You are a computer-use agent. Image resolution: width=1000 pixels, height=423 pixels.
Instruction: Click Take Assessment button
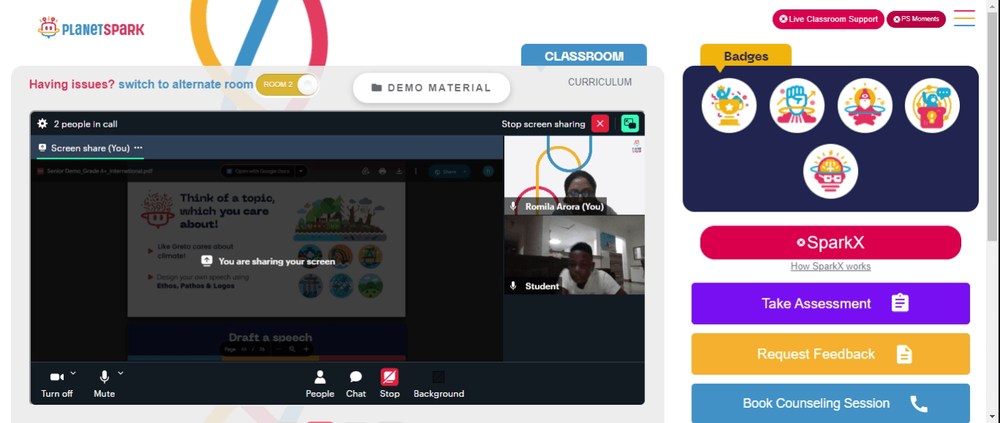(x=830, y=303)
